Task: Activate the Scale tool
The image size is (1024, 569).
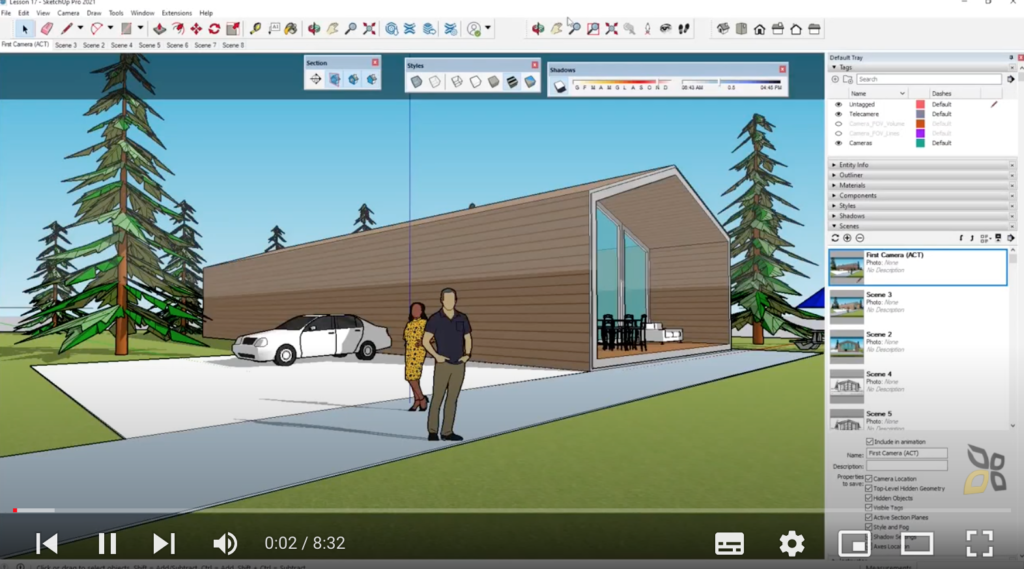Action: tap(232, 29)
